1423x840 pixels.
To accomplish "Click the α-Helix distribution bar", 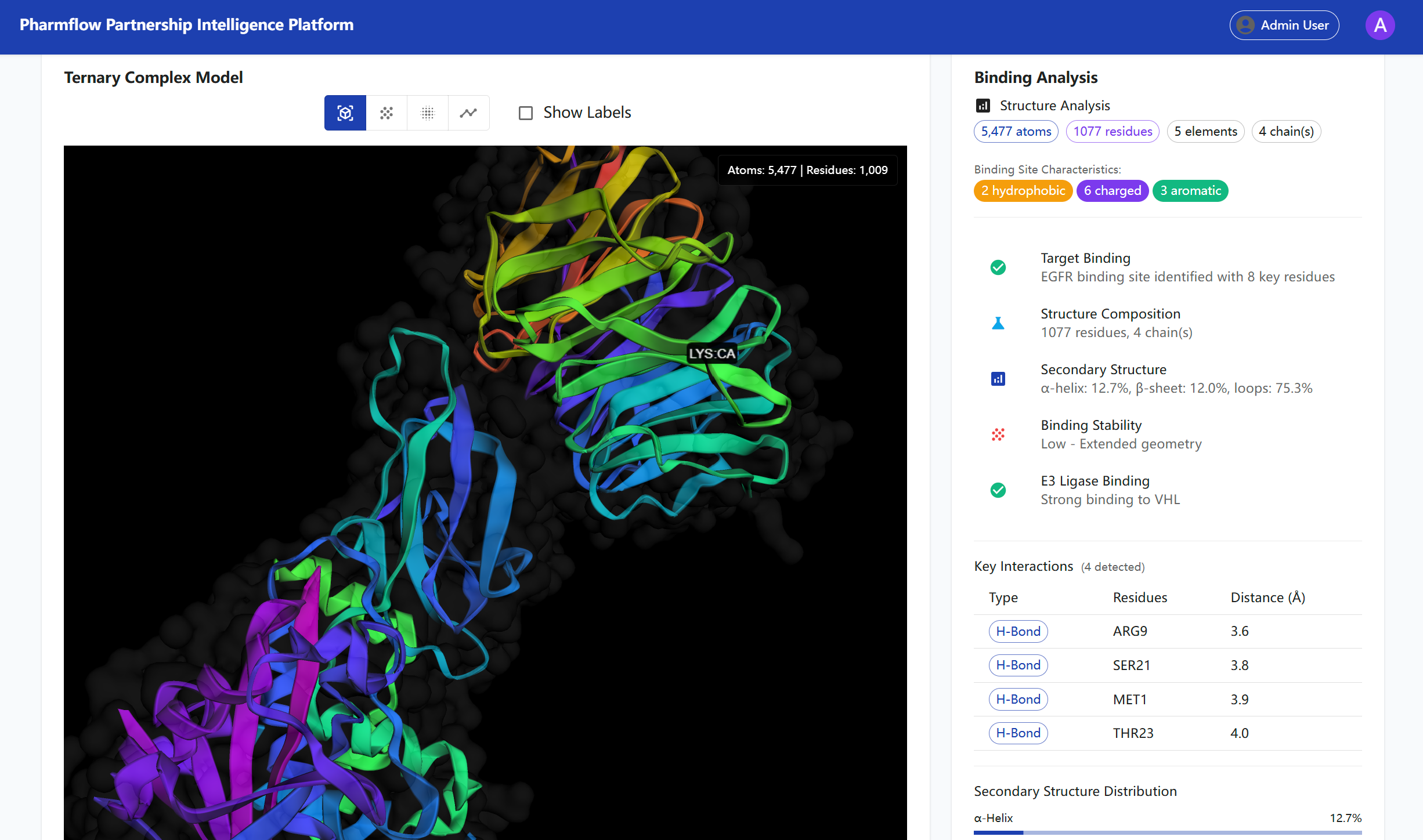I will click(1167, 832).
